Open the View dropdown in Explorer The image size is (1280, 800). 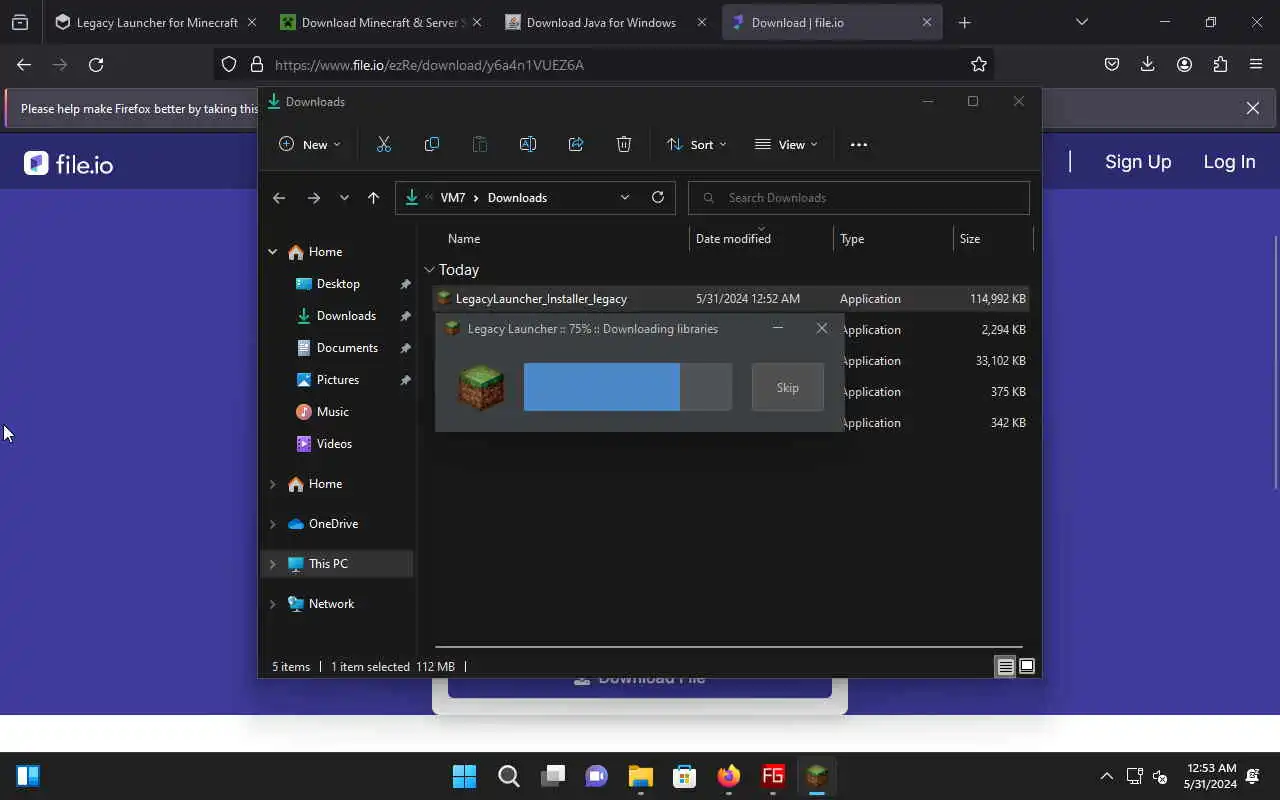click(x=786, y=144)
